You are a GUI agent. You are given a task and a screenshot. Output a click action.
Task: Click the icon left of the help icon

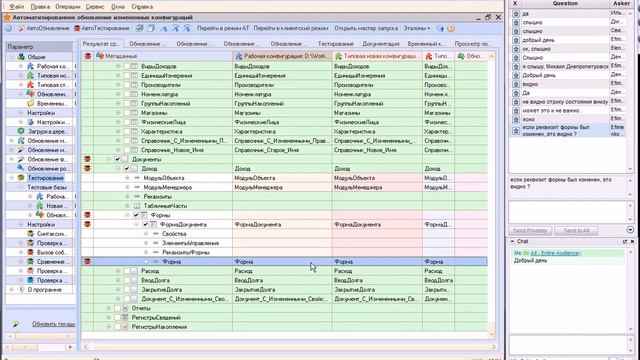point(440,29)
